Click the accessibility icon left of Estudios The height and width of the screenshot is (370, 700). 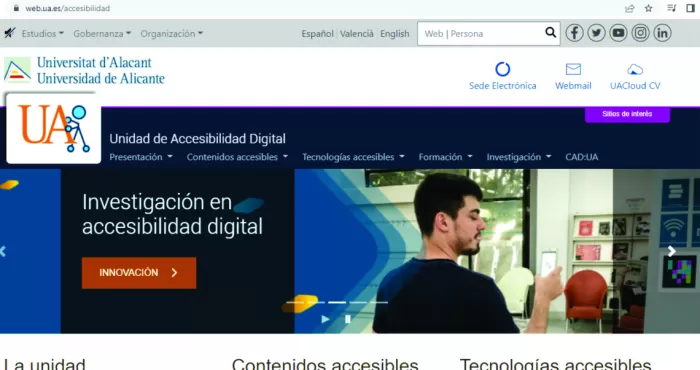pyautogui.click(x=9, y=33)
